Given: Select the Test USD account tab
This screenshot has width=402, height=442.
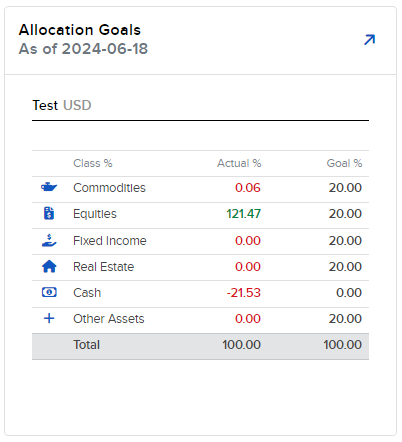Looking at the screenshot, I should pos(62,105).
